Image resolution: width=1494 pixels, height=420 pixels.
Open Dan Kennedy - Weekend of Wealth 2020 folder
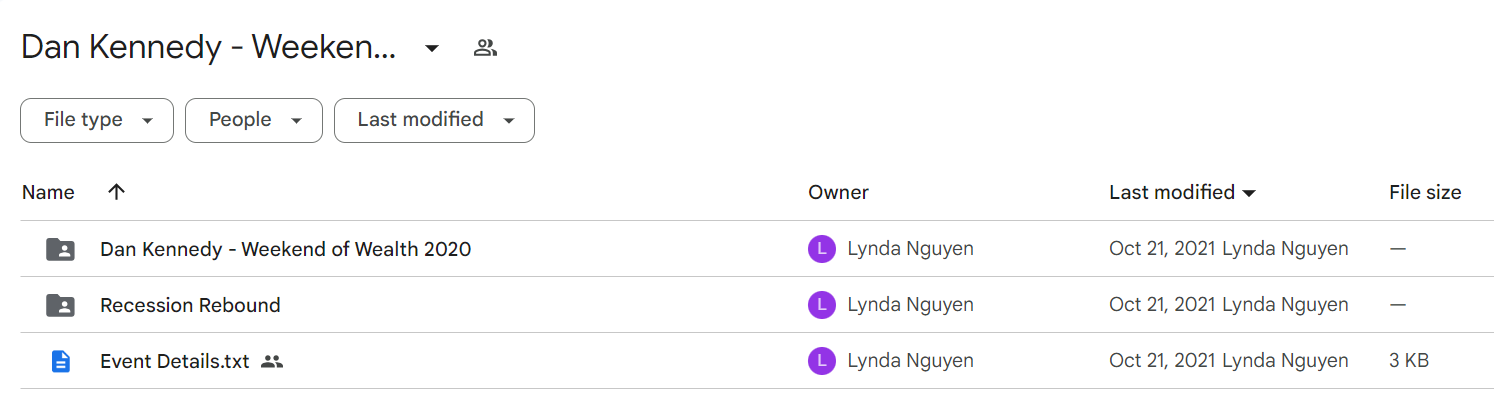coord(285,249)
